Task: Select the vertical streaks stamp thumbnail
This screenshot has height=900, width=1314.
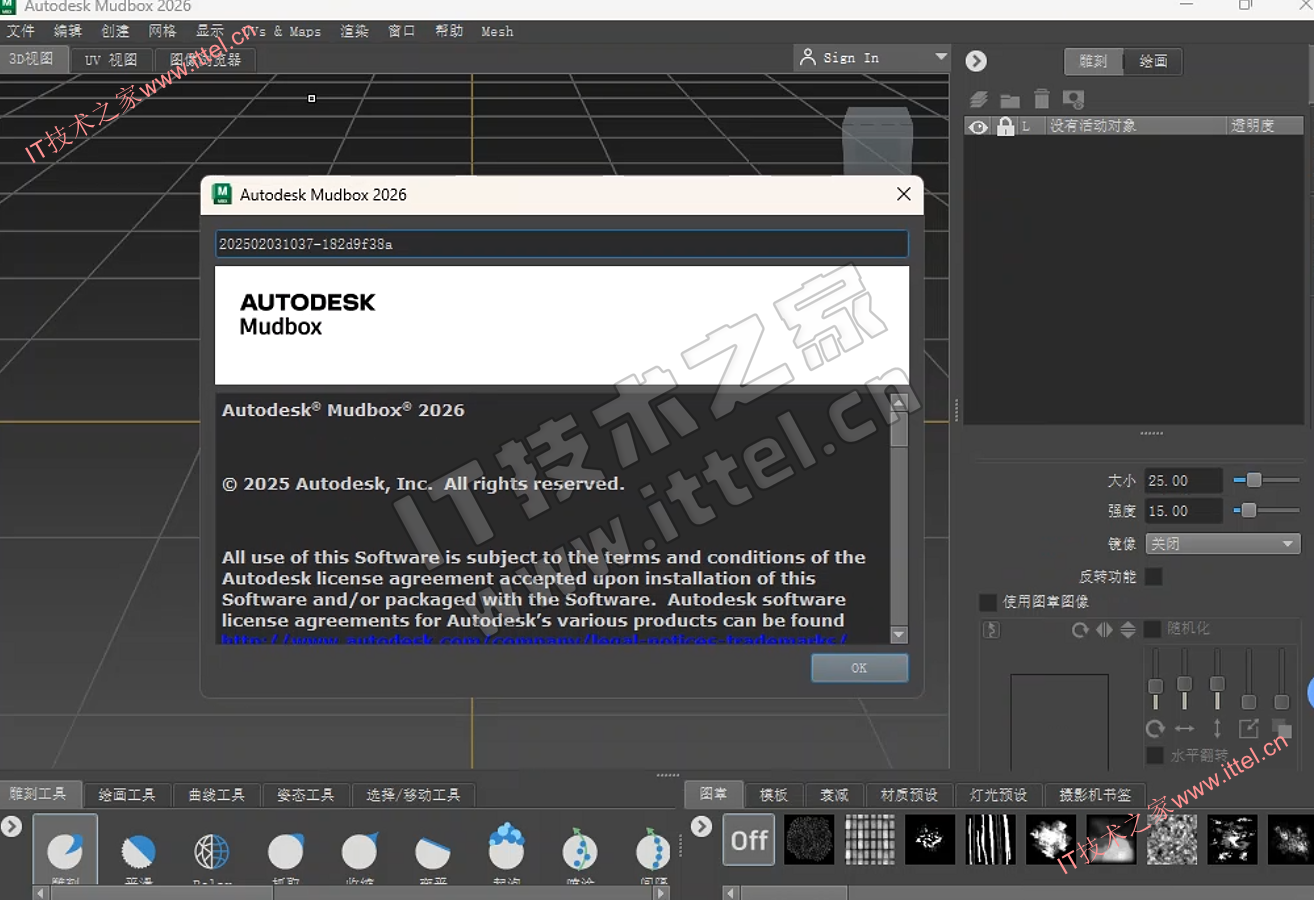Action: (991, 840)
